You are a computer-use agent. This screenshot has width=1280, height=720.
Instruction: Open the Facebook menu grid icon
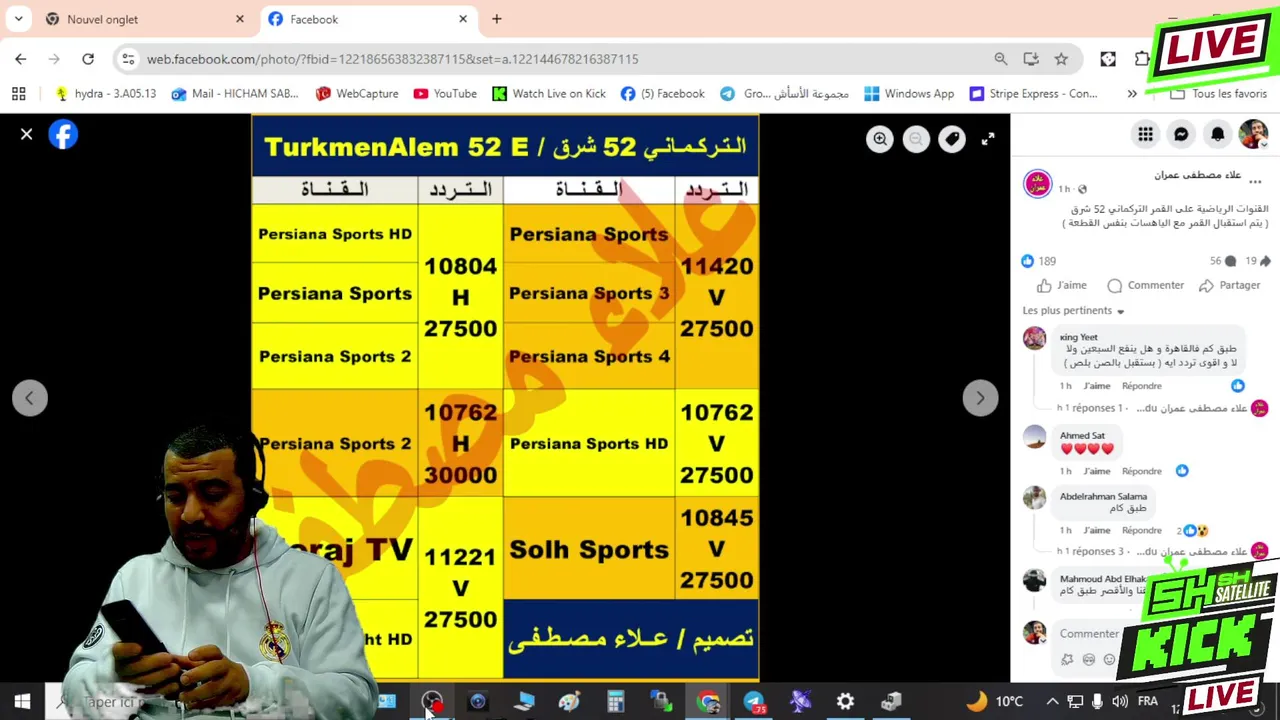coord(1146,134)
